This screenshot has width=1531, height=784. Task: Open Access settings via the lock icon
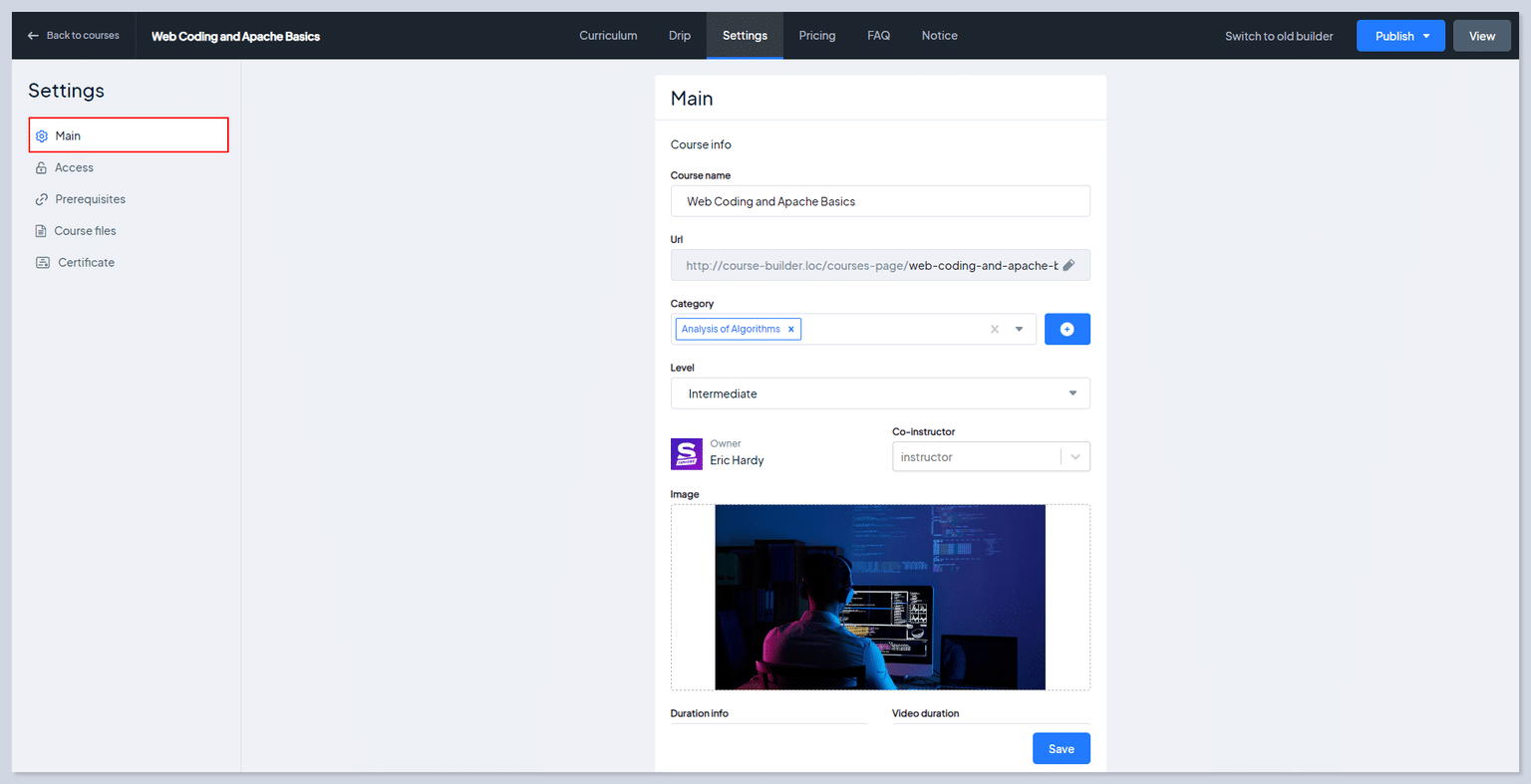(42, 167)
